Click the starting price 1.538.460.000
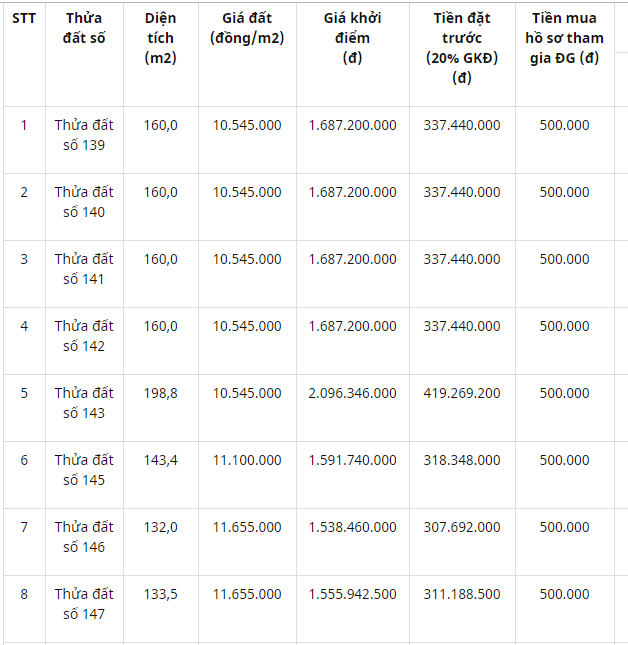The height and width of the screenshot is (645, 628). coord(352,527)
